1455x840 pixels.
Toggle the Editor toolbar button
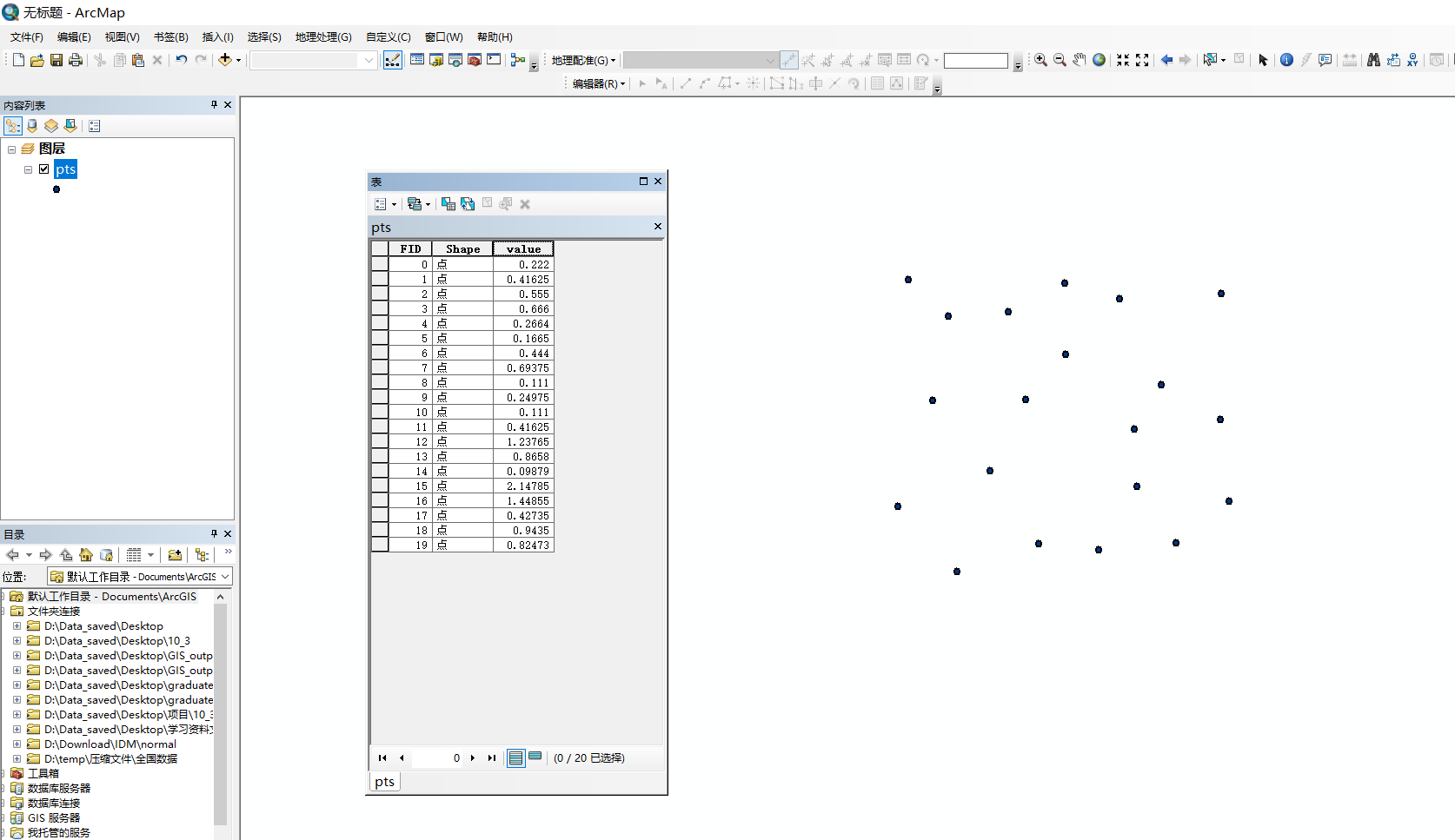393,60
